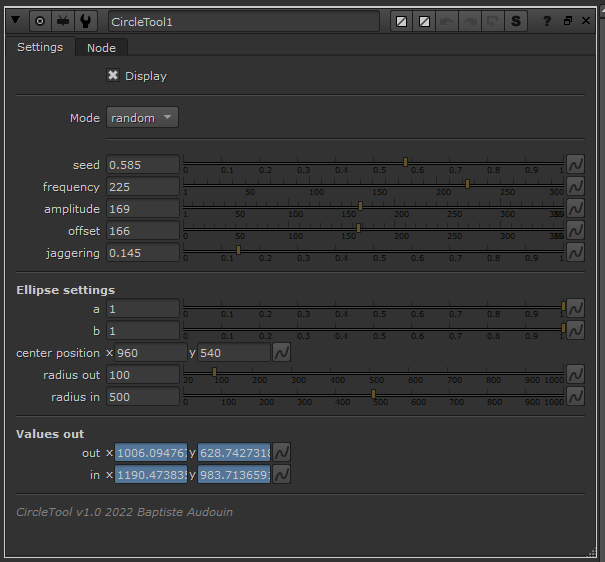Click the offset value input field
The width and height of the screenshot is (605, 562).
tap(143, 231)
